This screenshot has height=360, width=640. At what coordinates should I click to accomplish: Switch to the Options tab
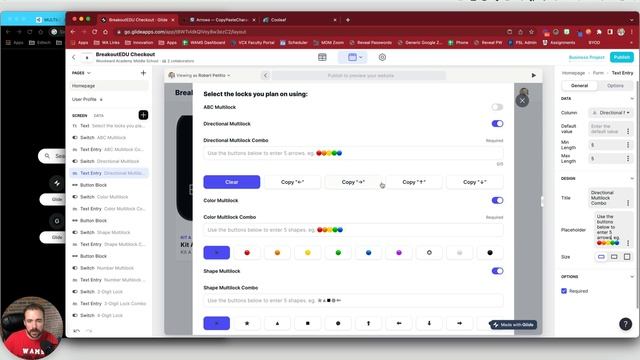click(x=615, y=86)
